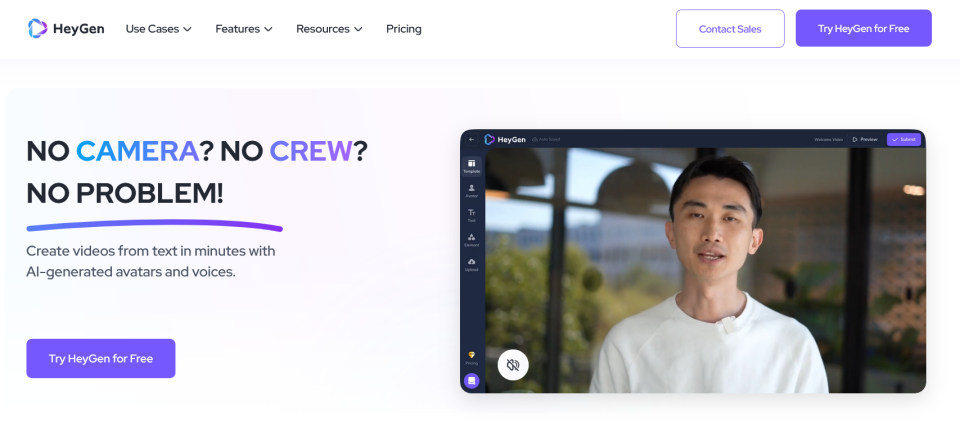The width and height of the screenshot is (960, 436).
Task: Click the Upload cloud icon
Action: 471,265
